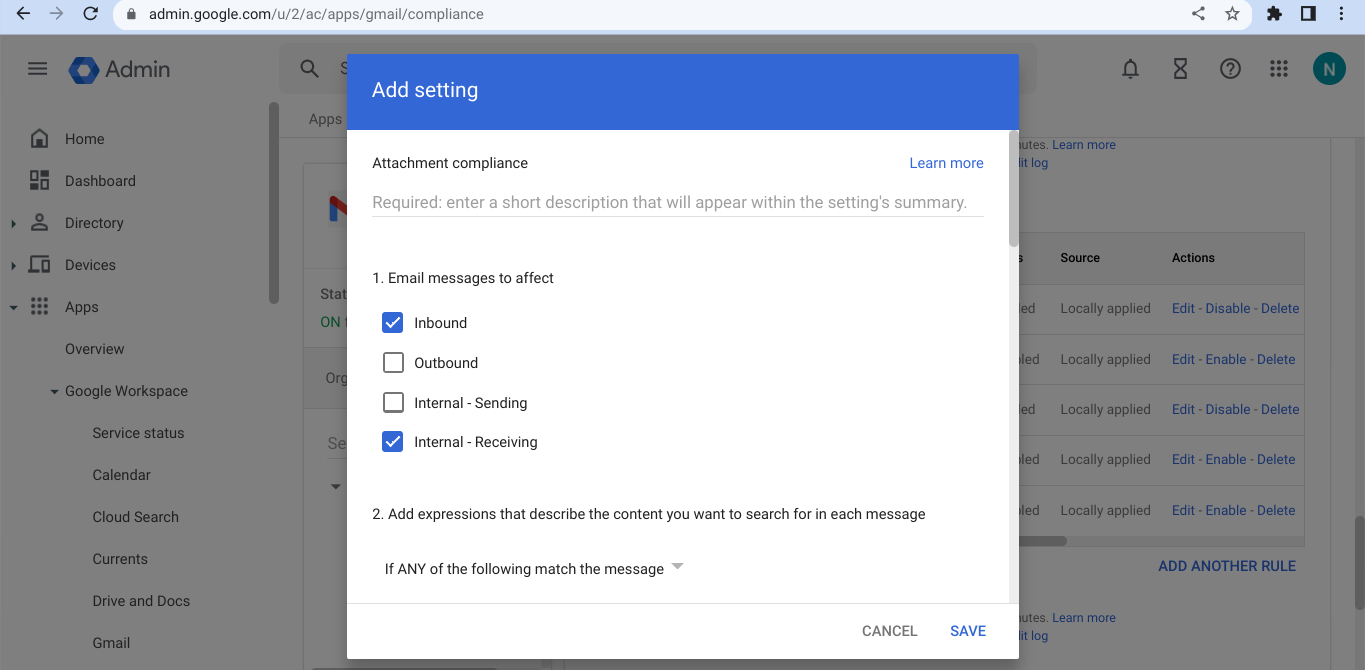Click the Dashboard icon in sidebar
Image resolution: width=1365 pixels, height=670 pixels.
[x=39, y=181]
